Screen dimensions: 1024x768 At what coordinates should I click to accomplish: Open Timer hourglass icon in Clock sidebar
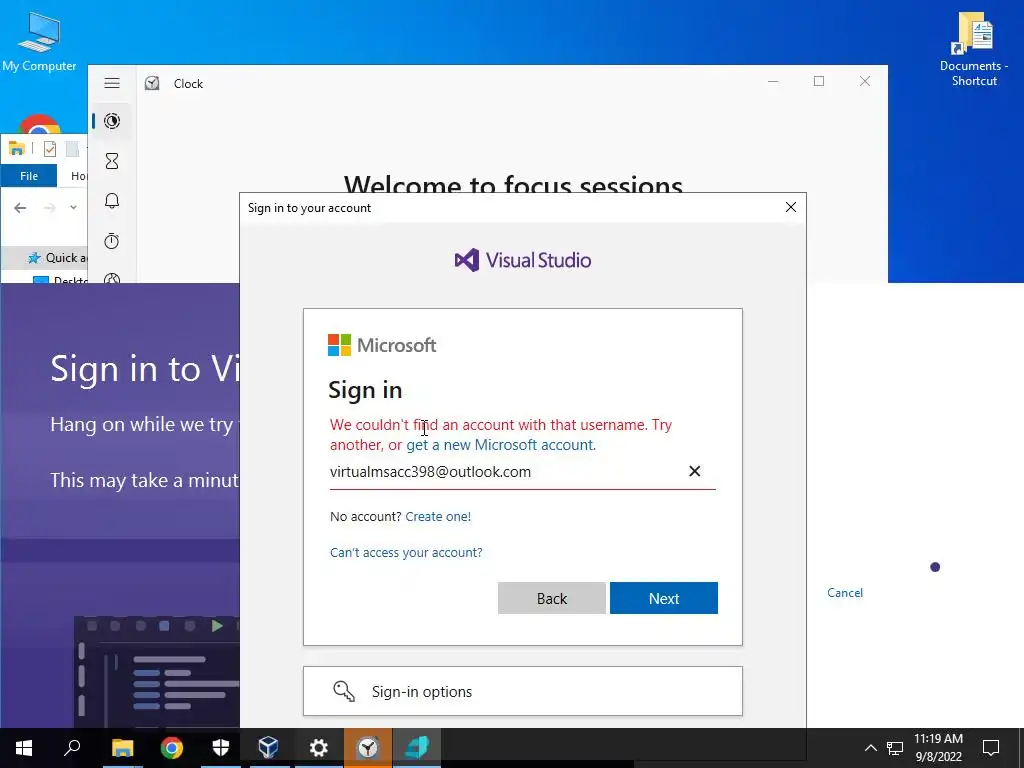(x=112, y=161)
